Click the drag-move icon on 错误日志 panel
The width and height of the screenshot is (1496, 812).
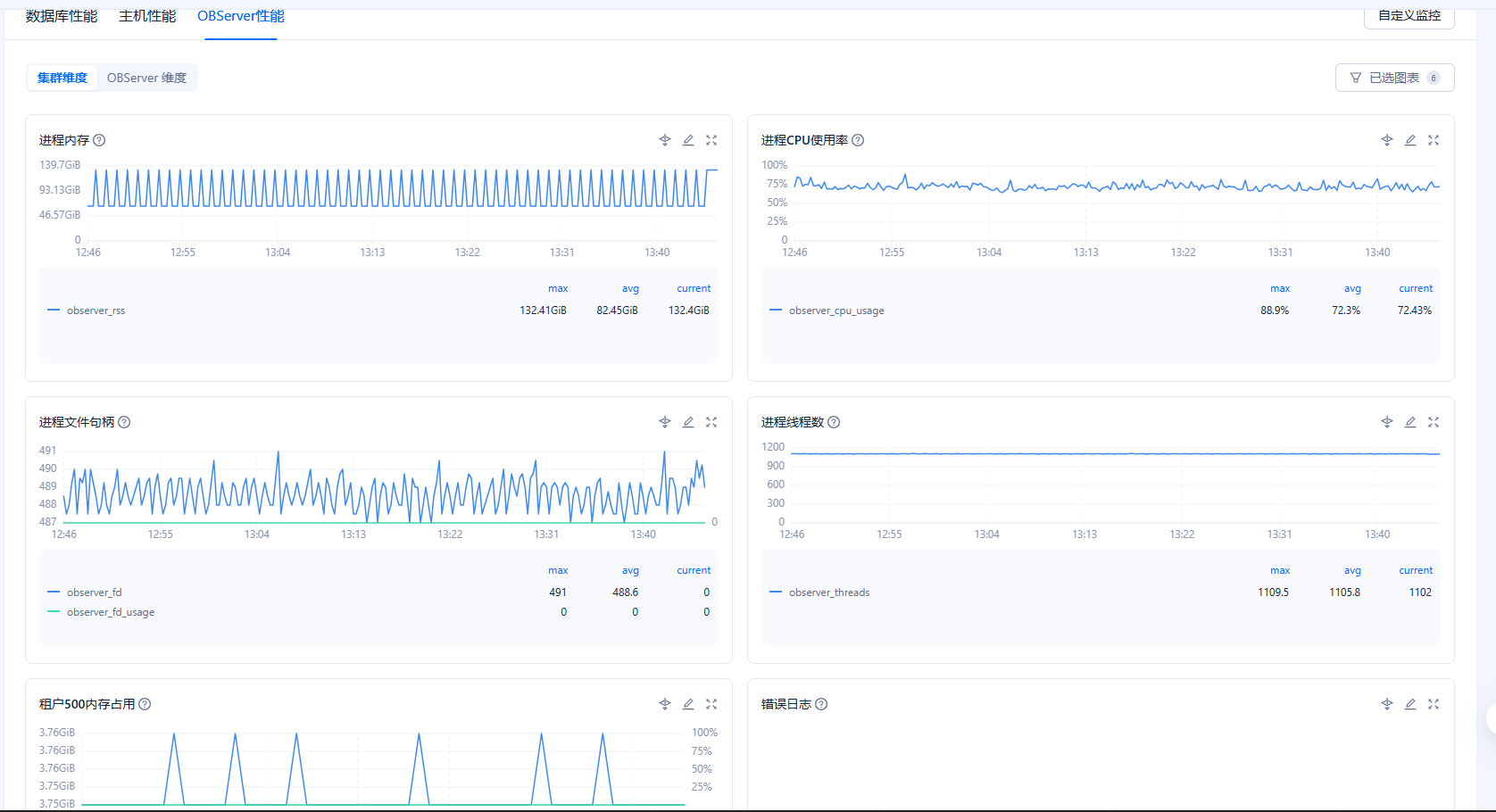(x=1387, y=704)
